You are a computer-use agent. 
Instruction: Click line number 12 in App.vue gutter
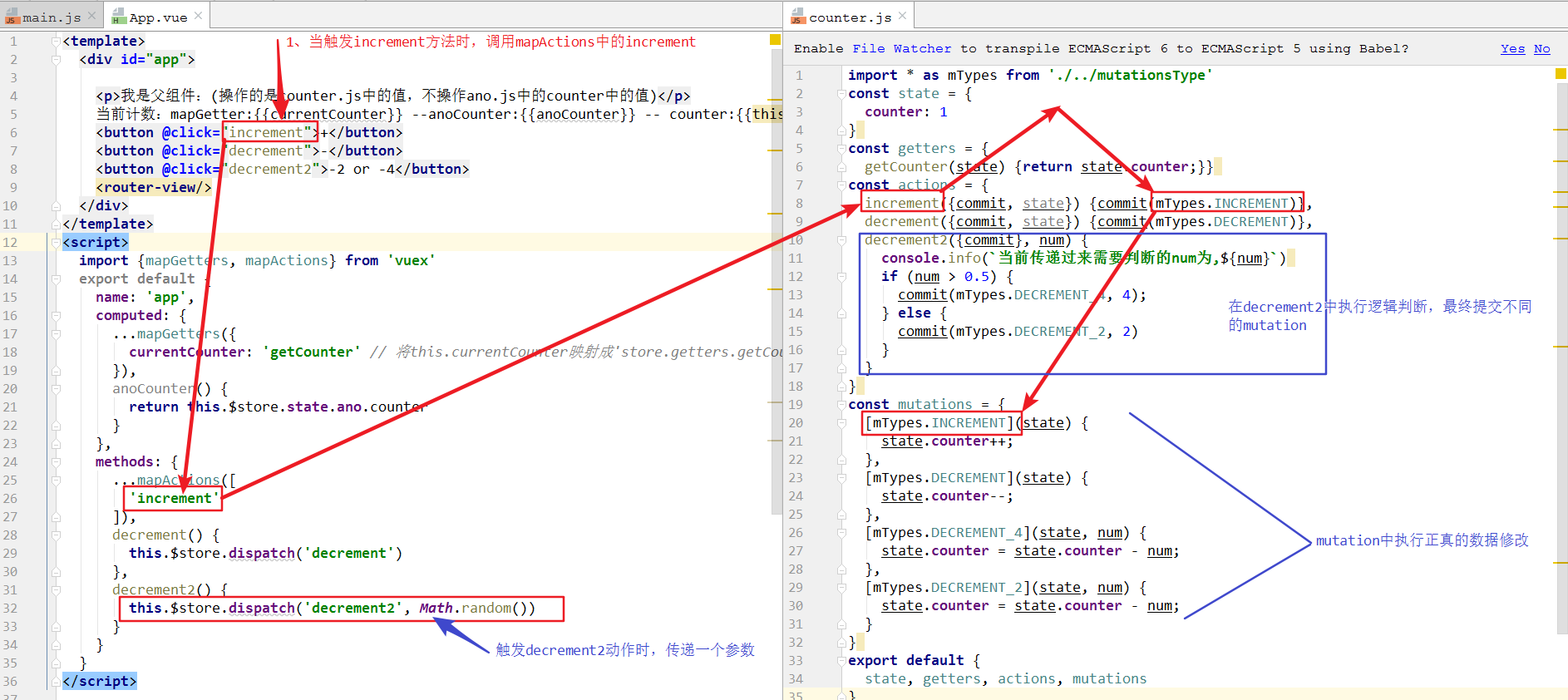tap(10, 242)
